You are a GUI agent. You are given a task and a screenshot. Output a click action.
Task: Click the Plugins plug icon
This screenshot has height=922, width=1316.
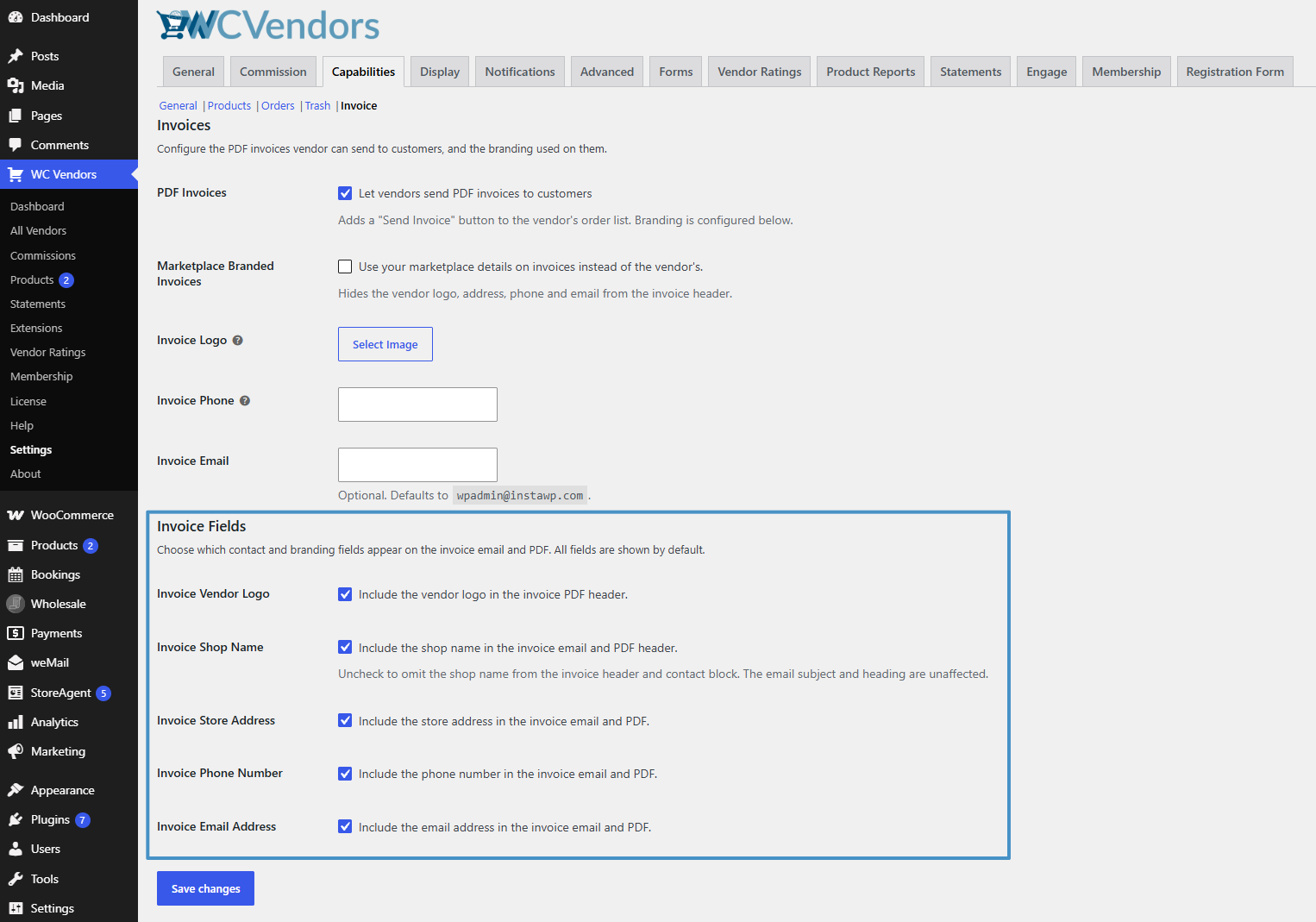click(16, 819)
